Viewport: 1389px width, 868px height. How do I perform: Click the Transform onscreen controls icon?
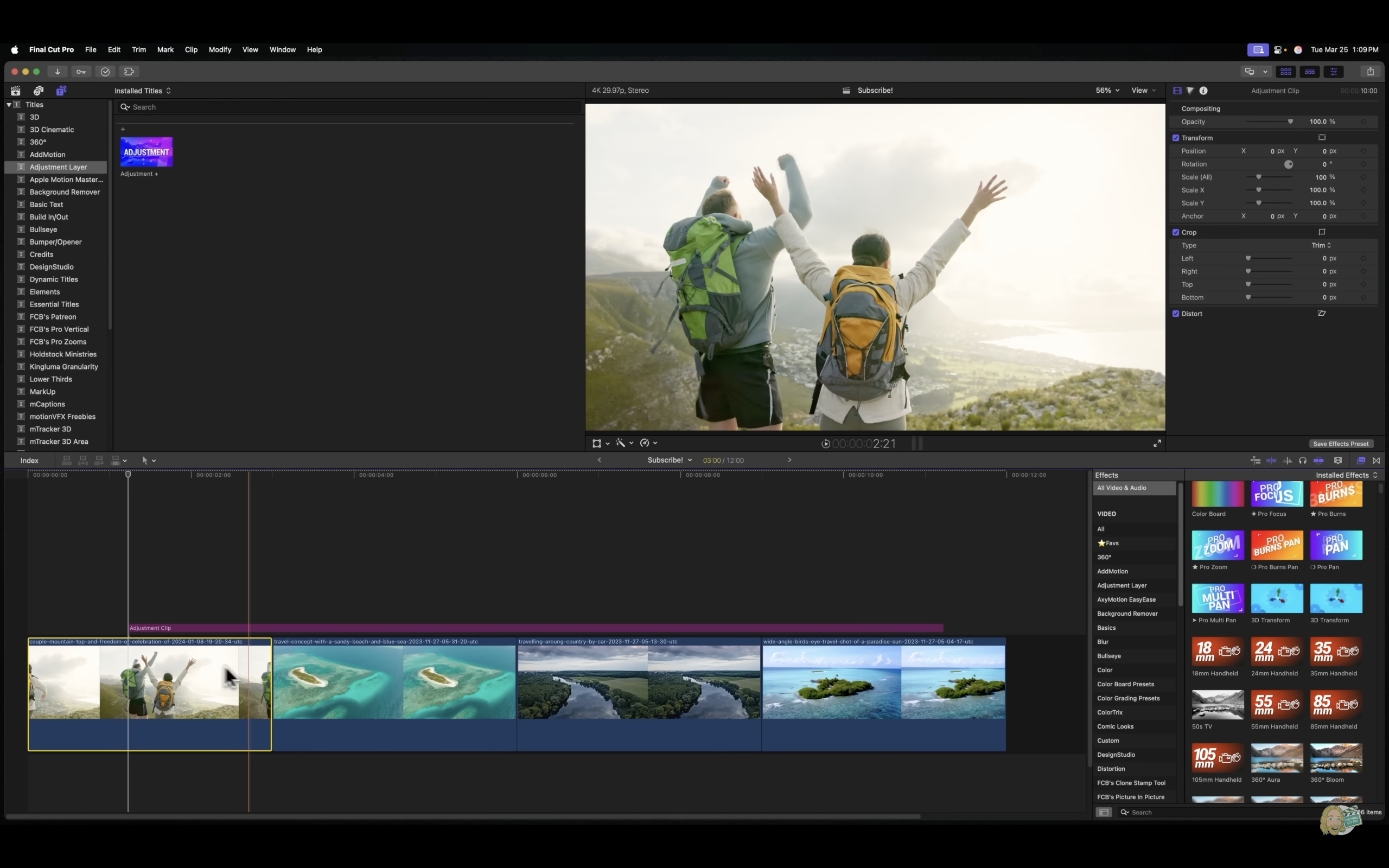1322,138
